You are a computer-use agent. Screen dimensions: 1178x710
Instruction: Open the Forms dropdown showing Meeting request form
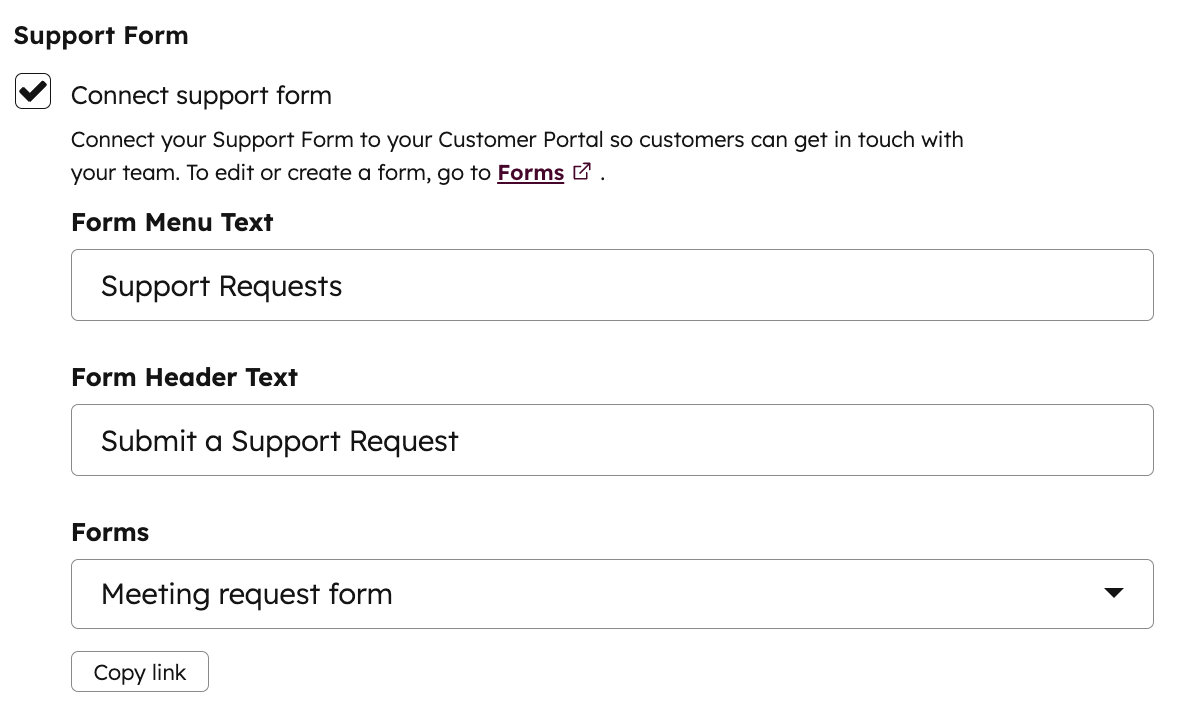click(x=612, y=593)
